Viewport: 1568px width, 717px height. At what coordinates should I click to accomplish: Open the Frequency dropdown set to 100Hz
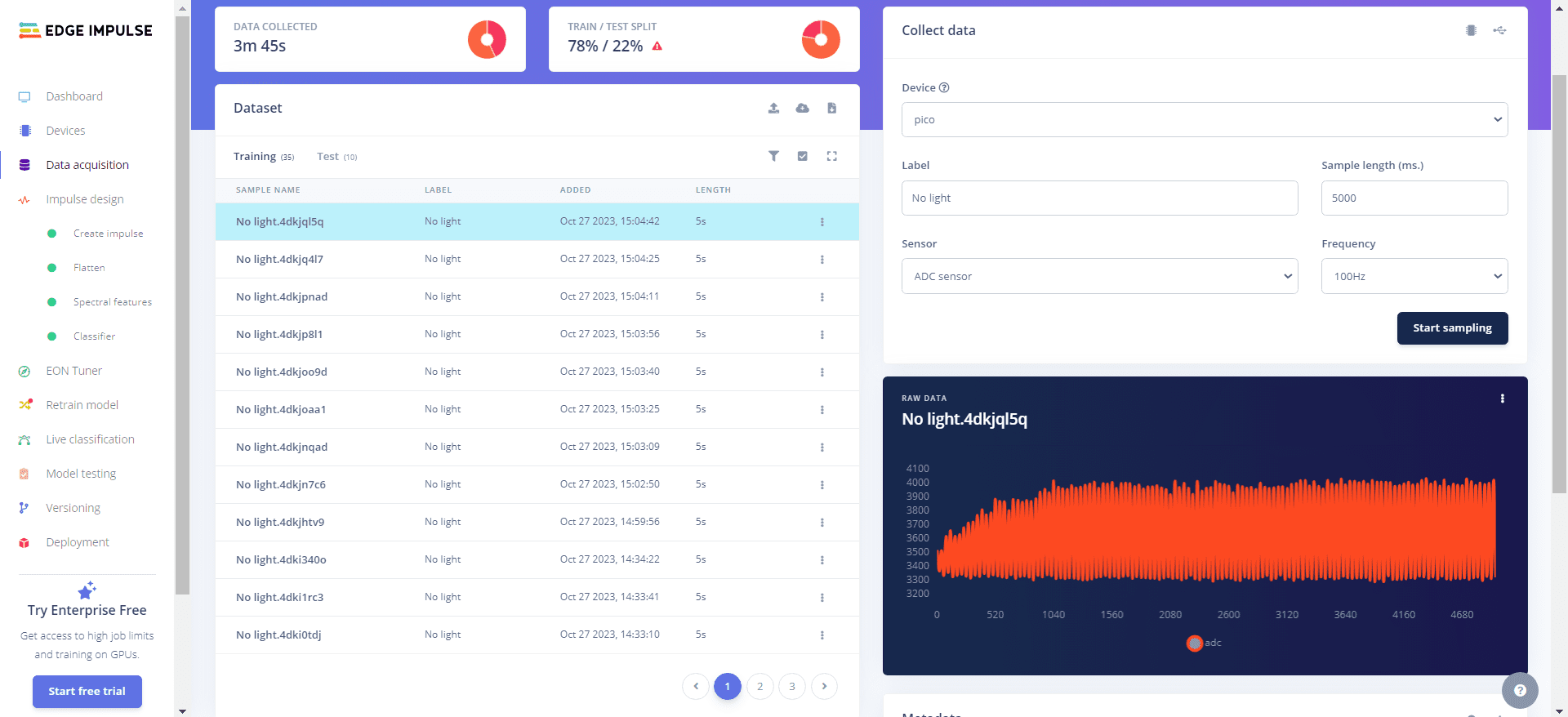1414,276
